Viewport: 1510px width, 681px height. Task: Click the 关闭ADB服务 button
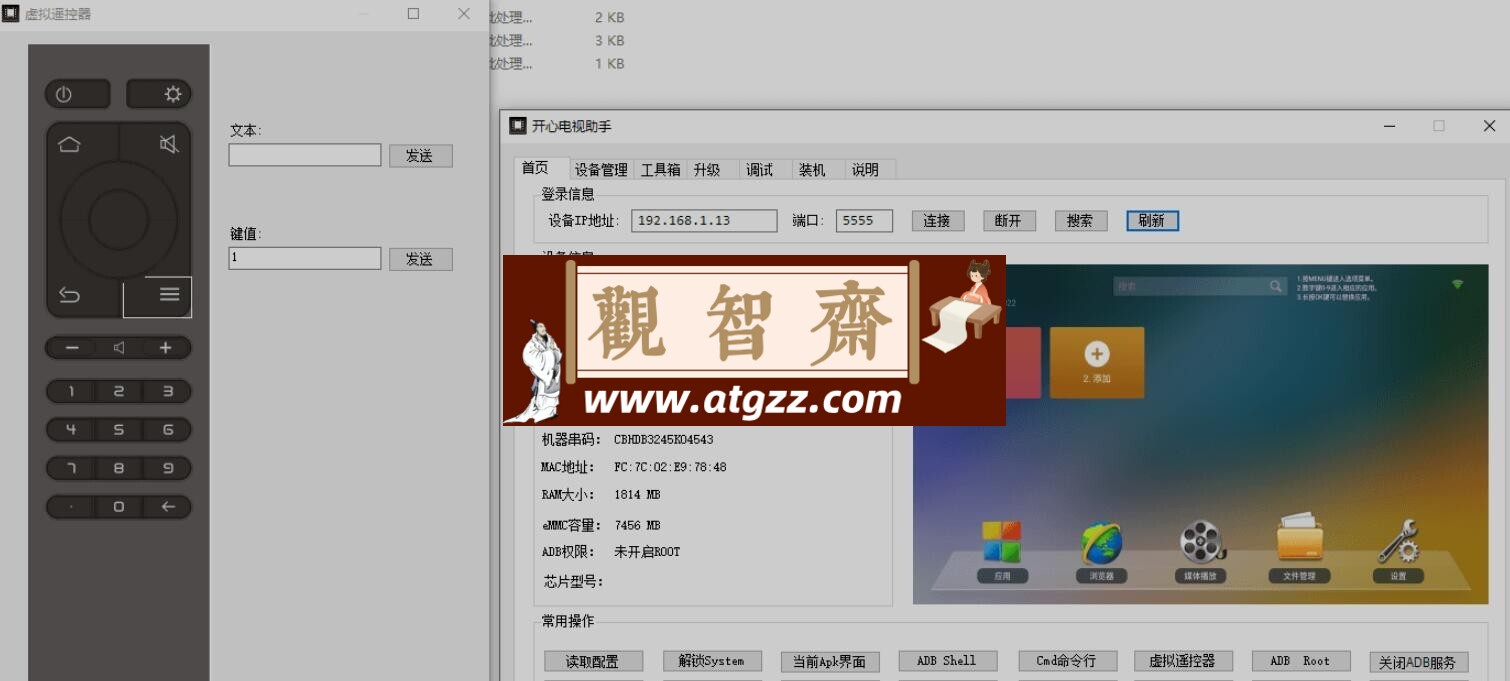pos(1419,662)
